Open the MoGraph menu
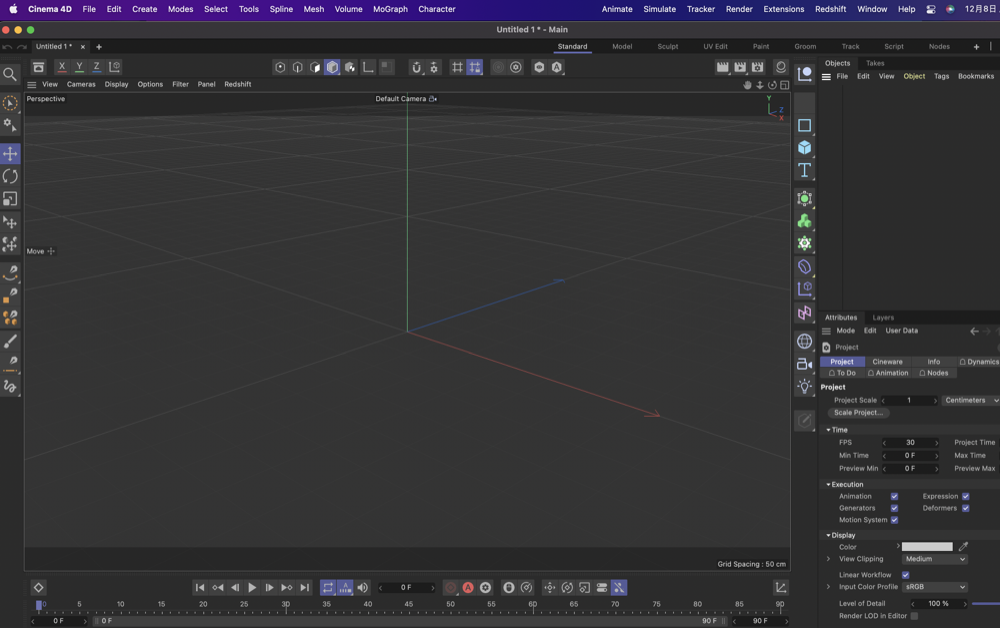 [x=390, y=9]
